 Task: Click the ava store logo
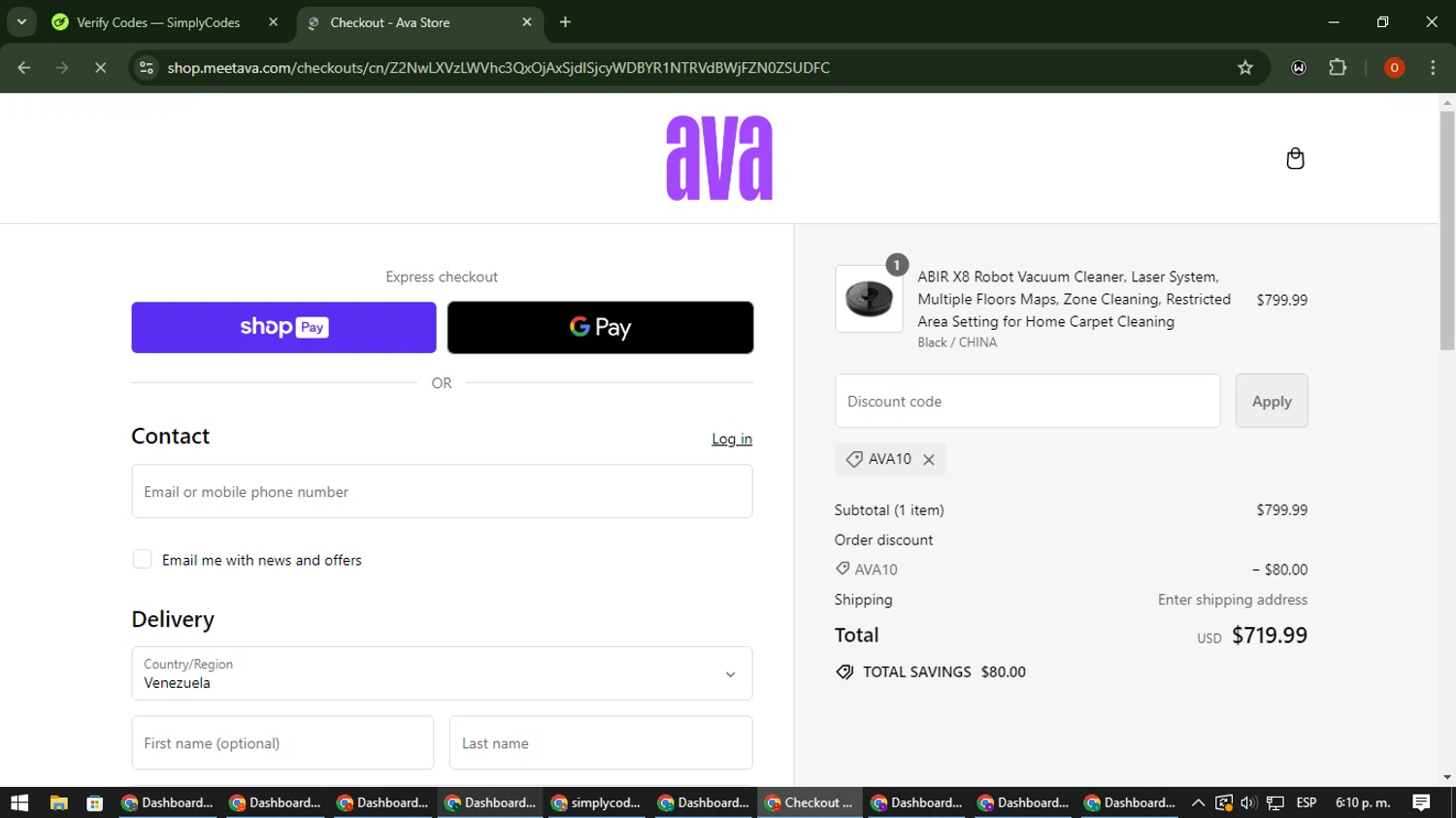pos(719,158)
